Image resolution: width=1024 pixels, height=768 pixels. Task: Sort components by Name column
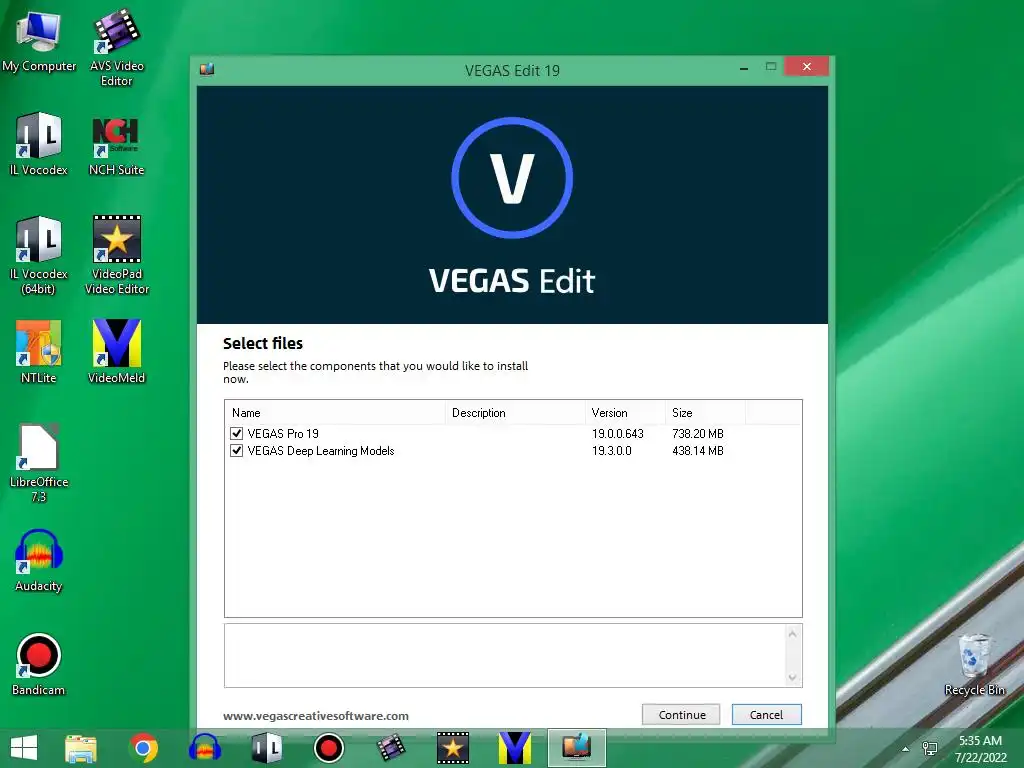point(335,413)
